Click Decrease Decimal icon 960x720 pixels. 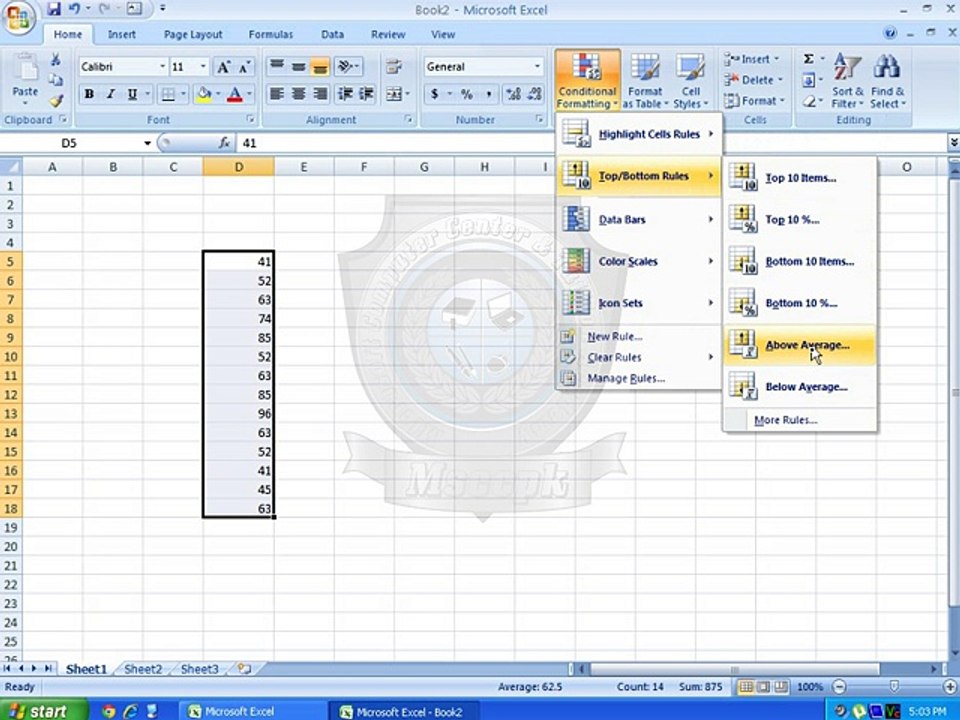(534, 94)
